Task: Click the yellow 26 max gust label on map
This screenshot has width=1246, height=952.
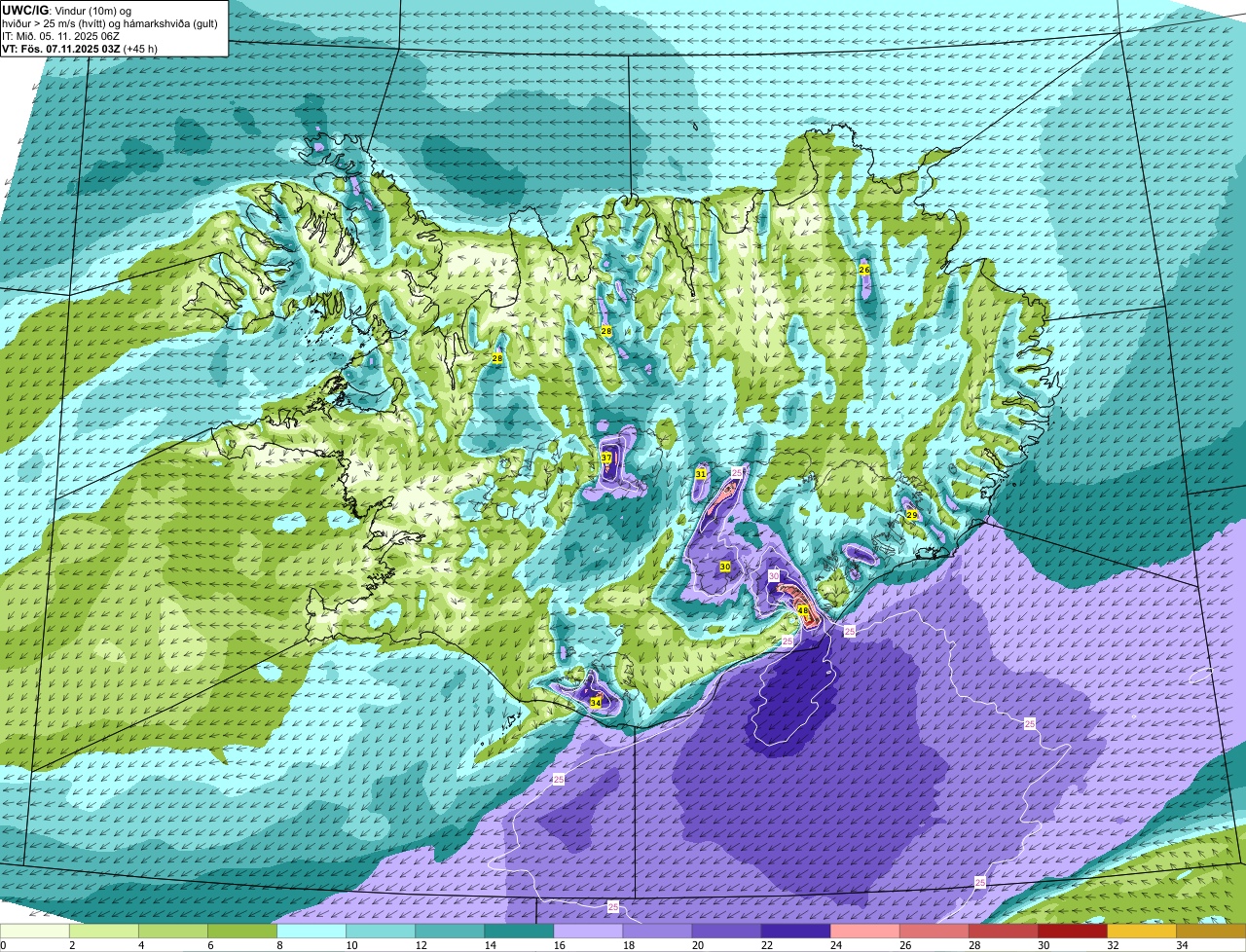Action: [x=864, y=269]
